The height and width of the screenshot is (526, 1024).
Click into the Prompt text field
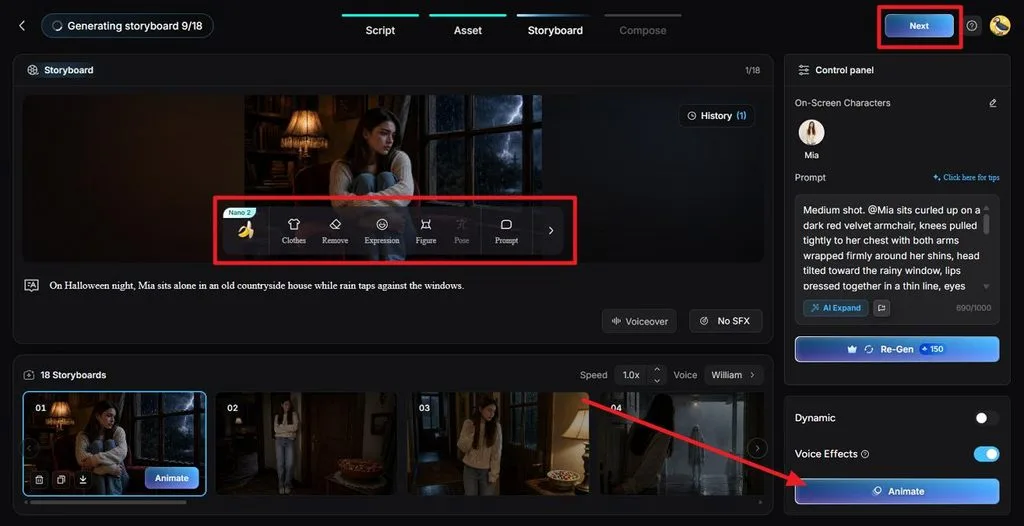[x=891, y=248]
